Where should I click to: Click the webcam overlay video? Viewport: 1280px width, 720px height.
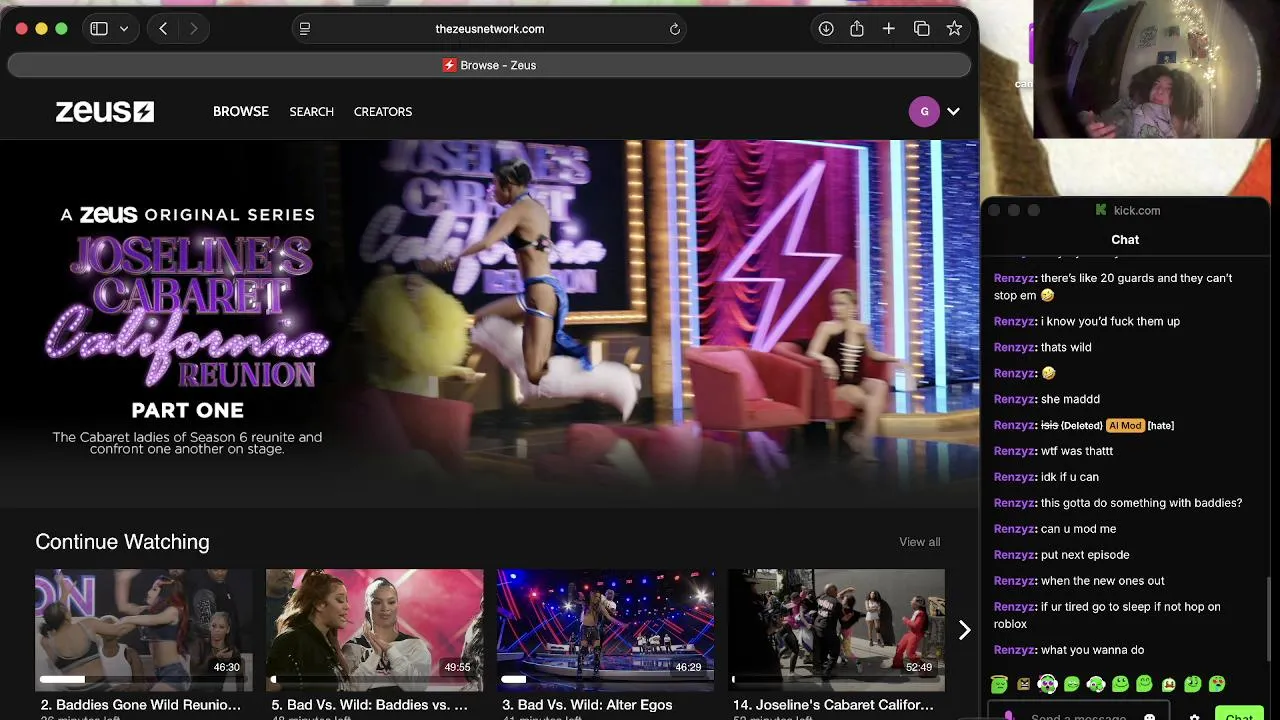1152,69
